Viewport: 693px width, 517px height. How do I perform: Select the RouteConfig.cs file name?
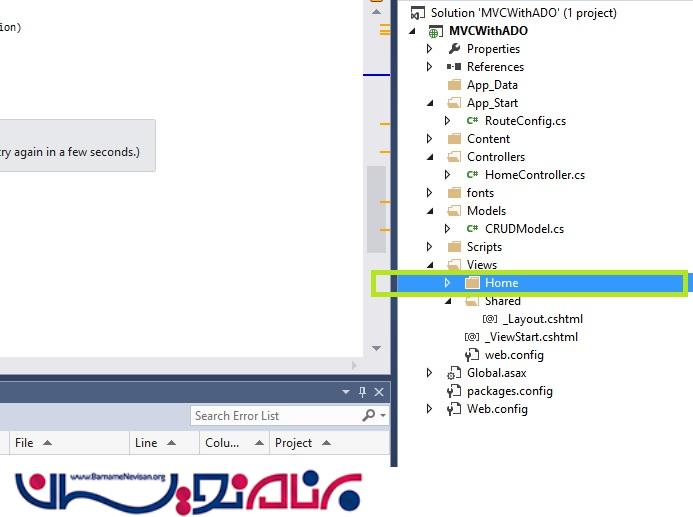click(525, 121)
